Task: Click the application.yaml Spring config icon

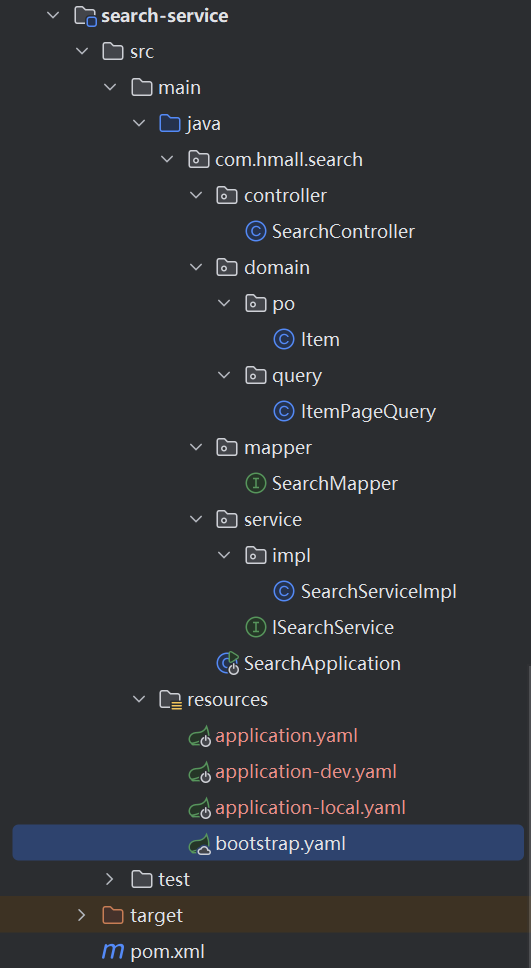Action: 200,736
